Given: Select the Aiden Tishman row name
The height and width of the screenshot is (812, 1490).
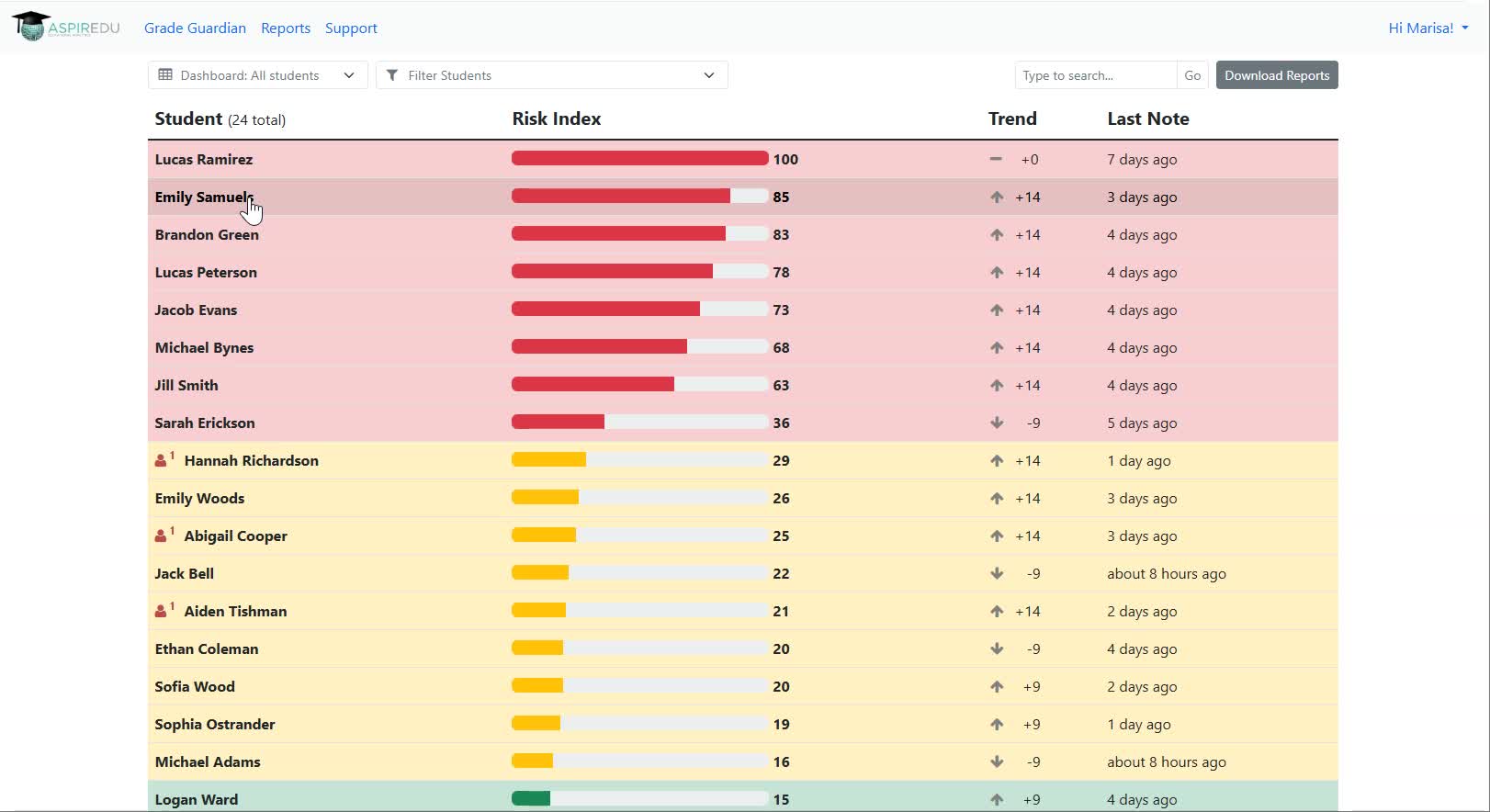Looking at the screenshot, I should coord(235,611).
